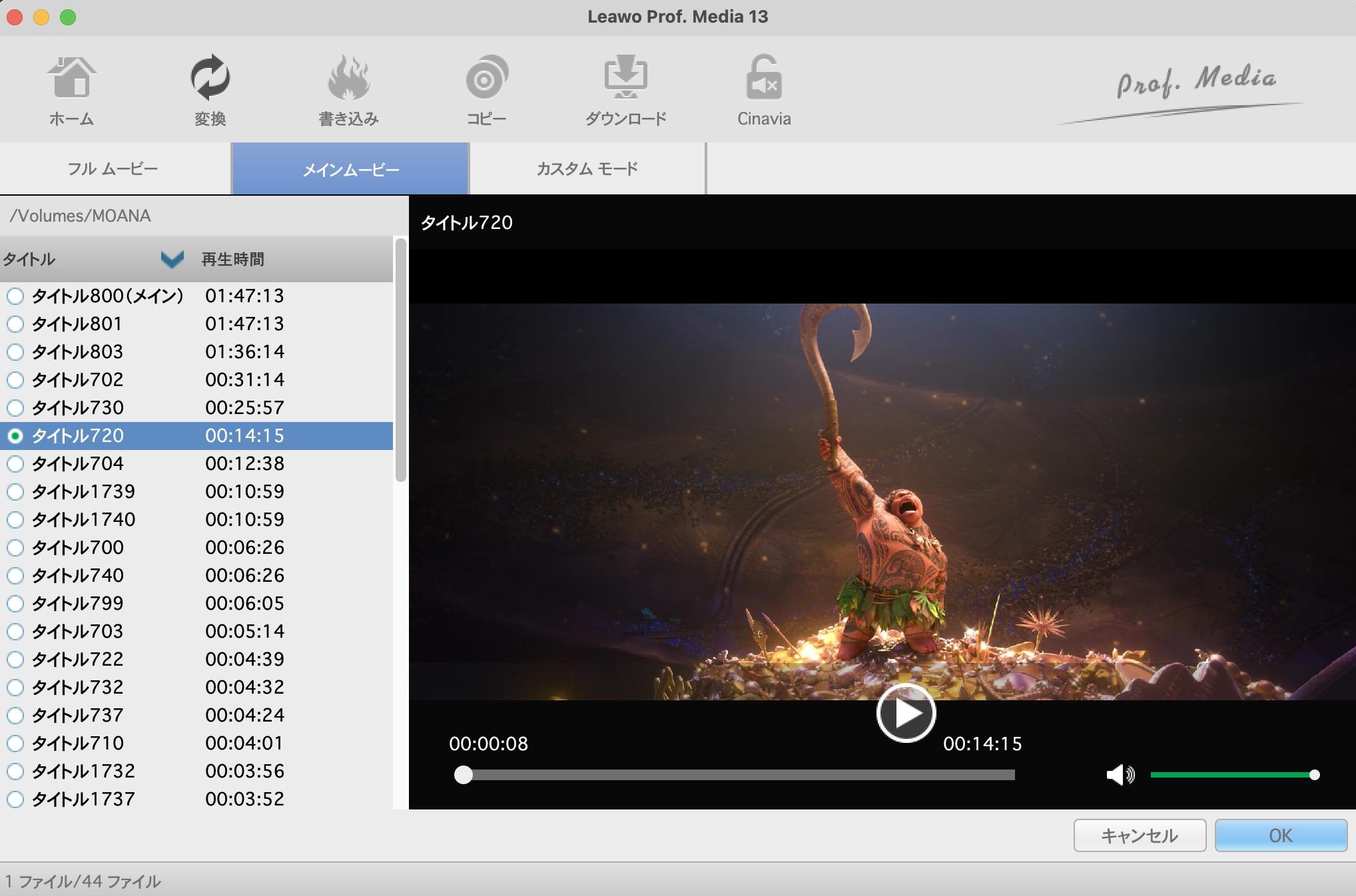
Task: Click the 00:12:38 duration value
Action: (x=244, y=463)
